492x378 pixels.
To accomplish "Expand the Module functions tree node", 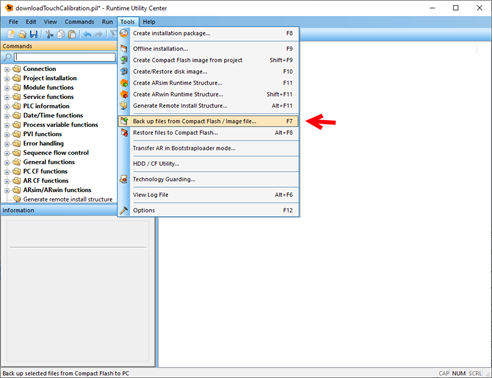I will pos(7,88).
